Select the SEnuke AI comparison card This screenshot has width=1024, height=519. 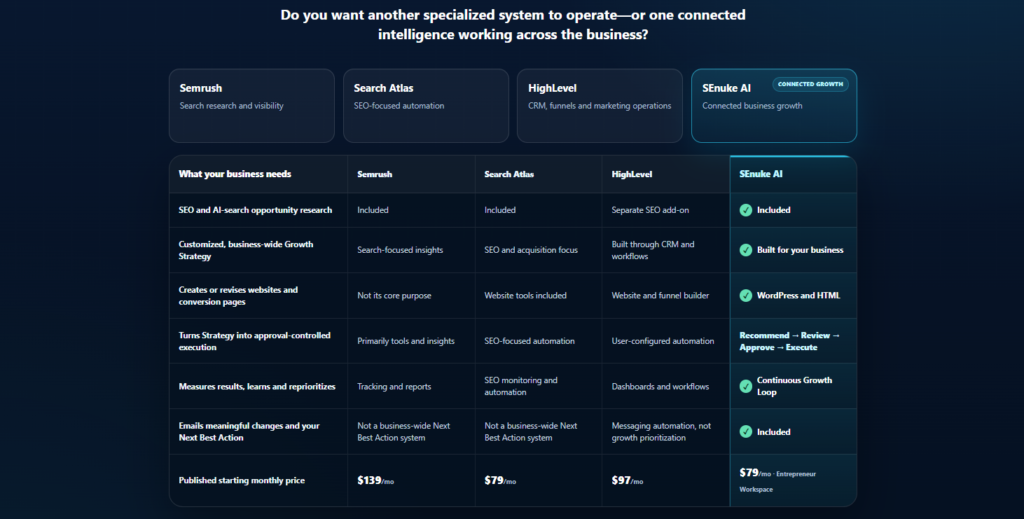[774, 106]
